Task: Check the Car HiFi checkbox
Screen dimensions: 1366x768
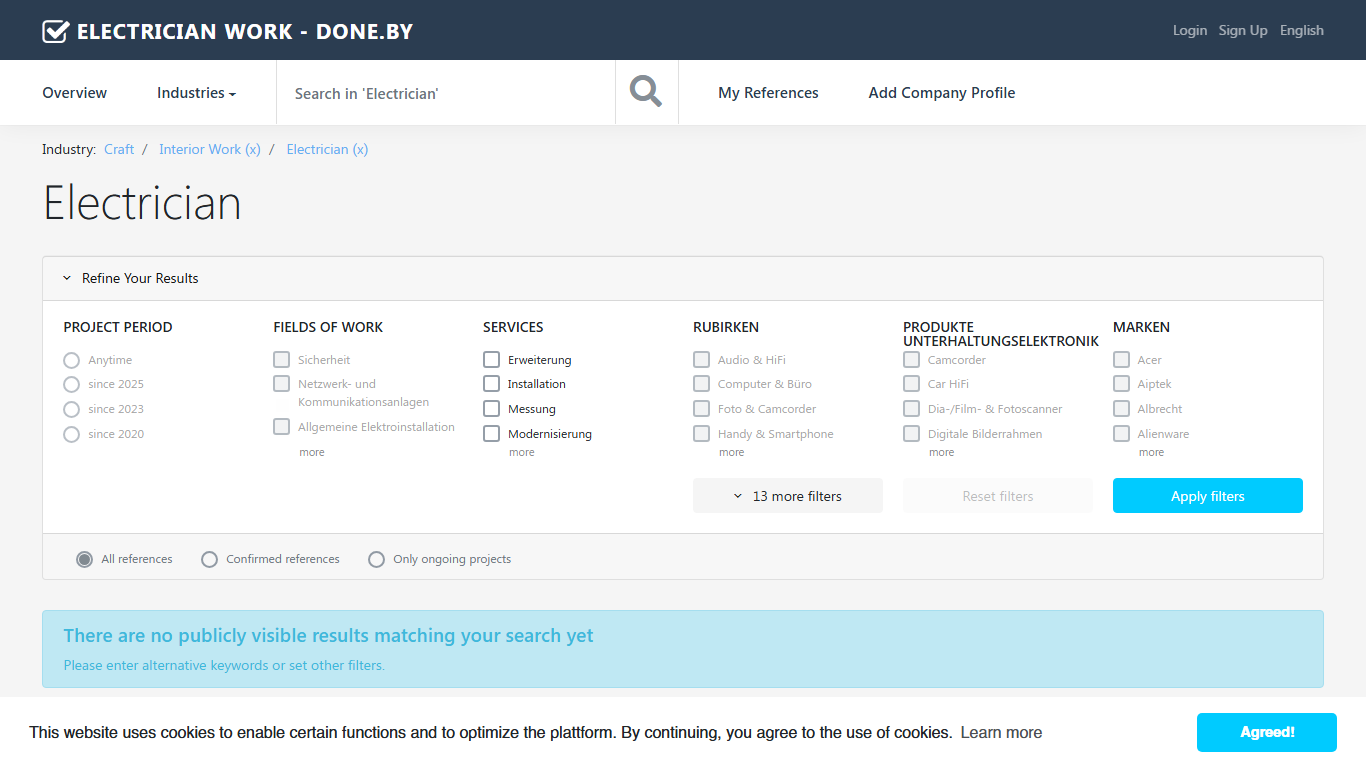Action: (912, 383)
